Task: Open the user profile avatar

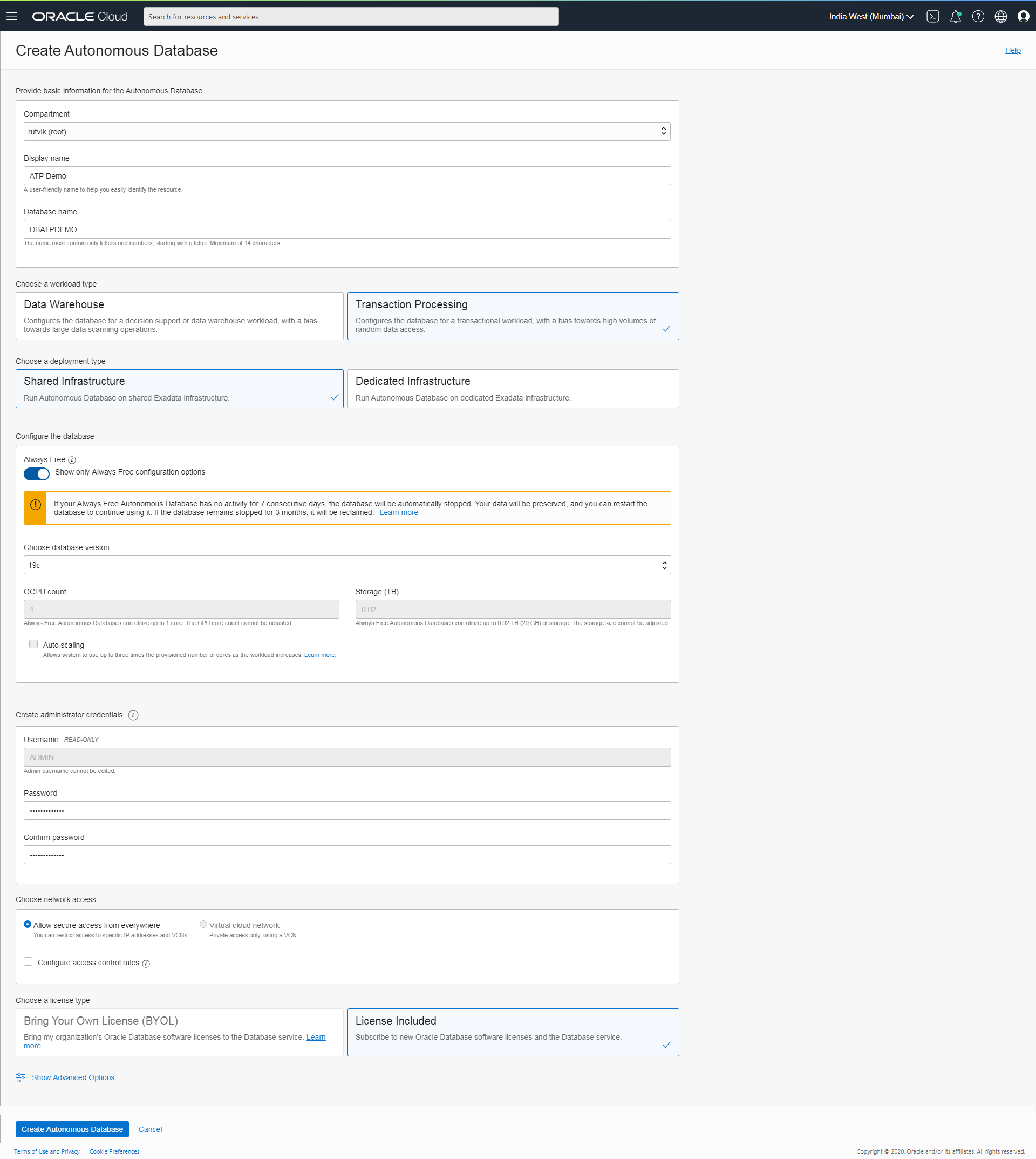Action: [1023, 16]
